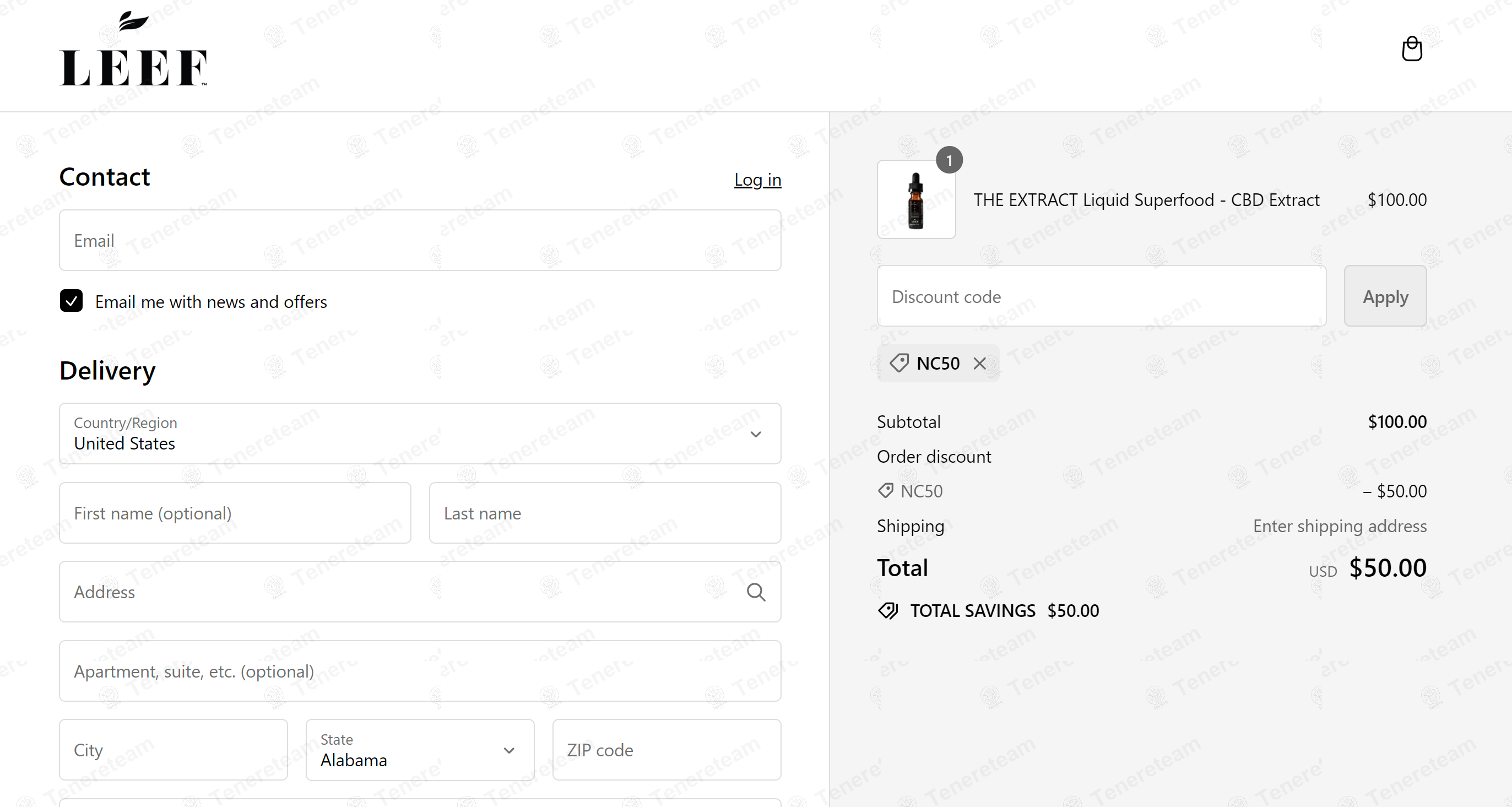
Task: Click the NC50 text under Order discount
Action: [922, 491]
